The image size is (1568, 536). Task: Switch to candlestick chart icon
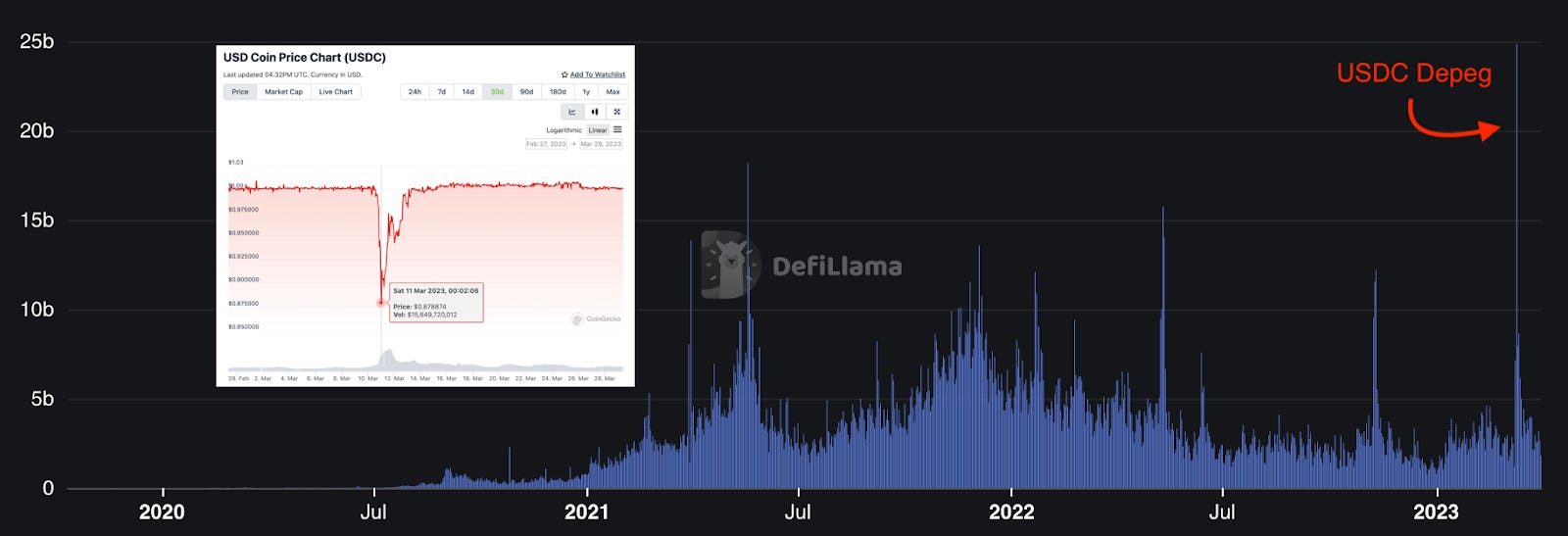click(x=595, y=112)
